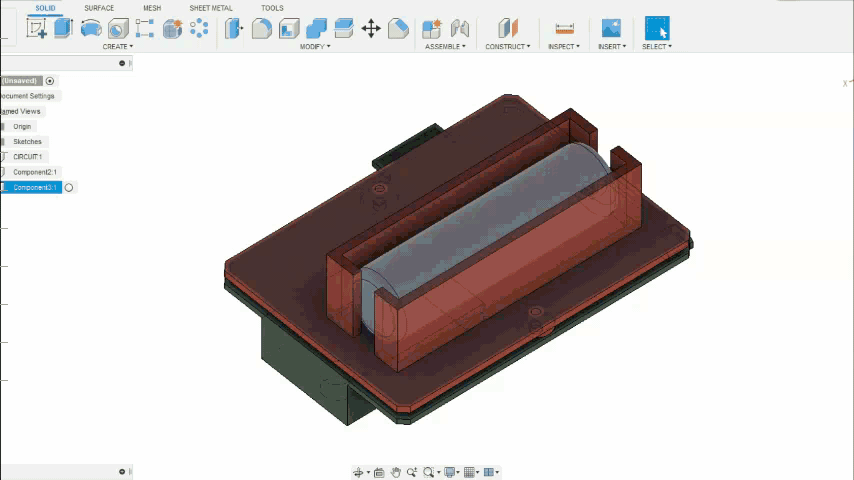This screenshot has width=854, height=480.
Task: Click the Display Settings monitor icon
Action: point(449,472)
